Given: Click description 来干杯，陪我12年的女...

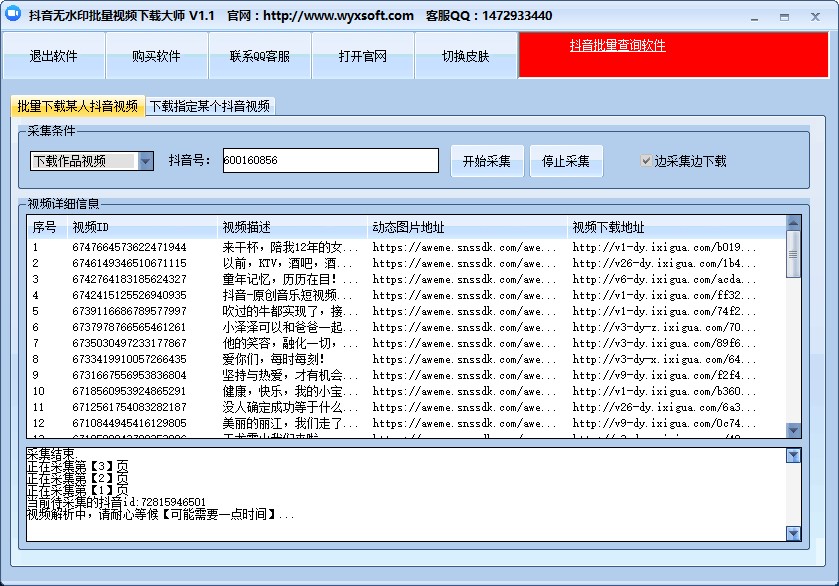Looking at the screenshot, I should pos(290,247).
